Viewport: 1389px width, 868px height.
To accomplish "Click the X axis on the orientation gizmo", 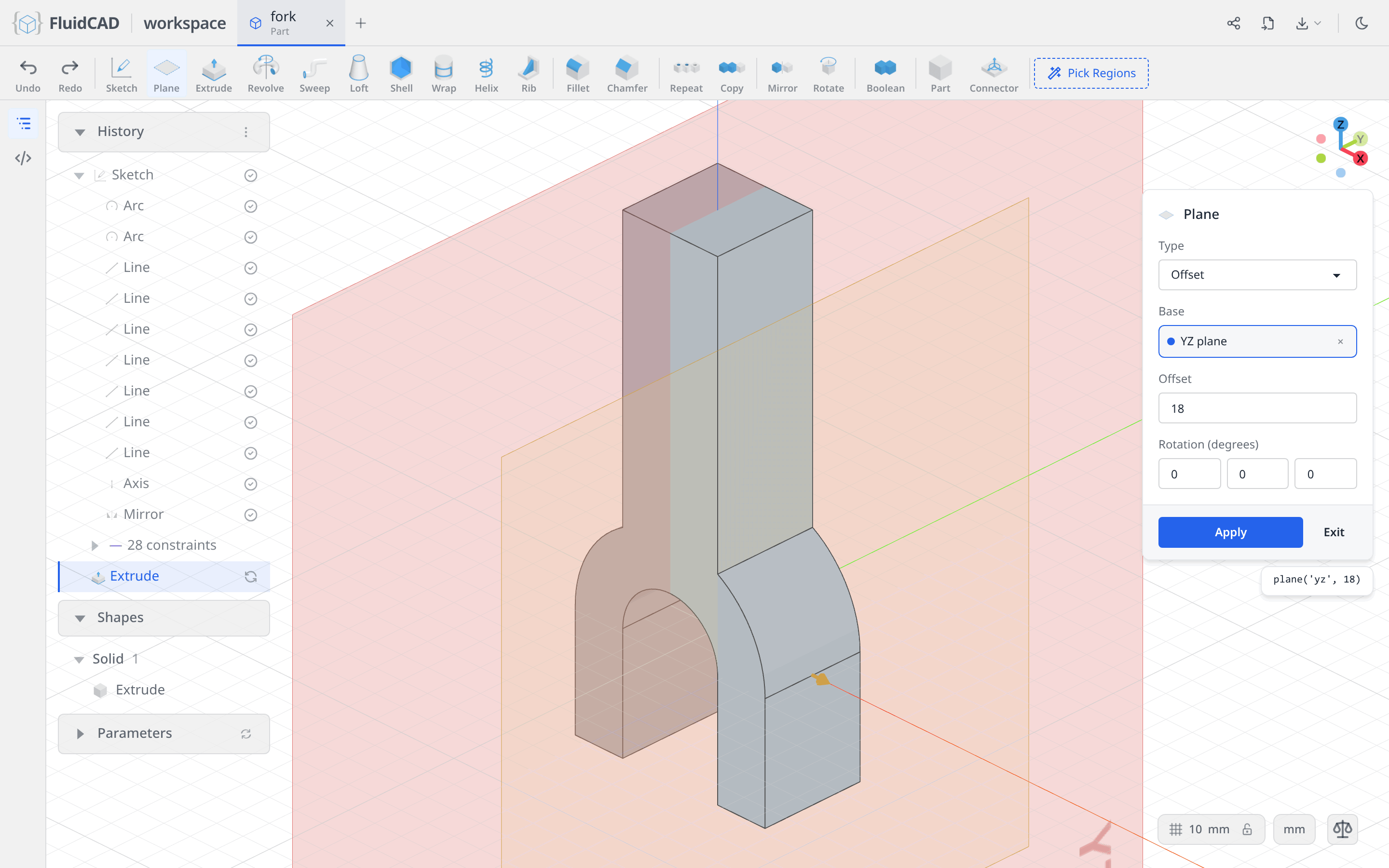I will tap(1360, 159).
